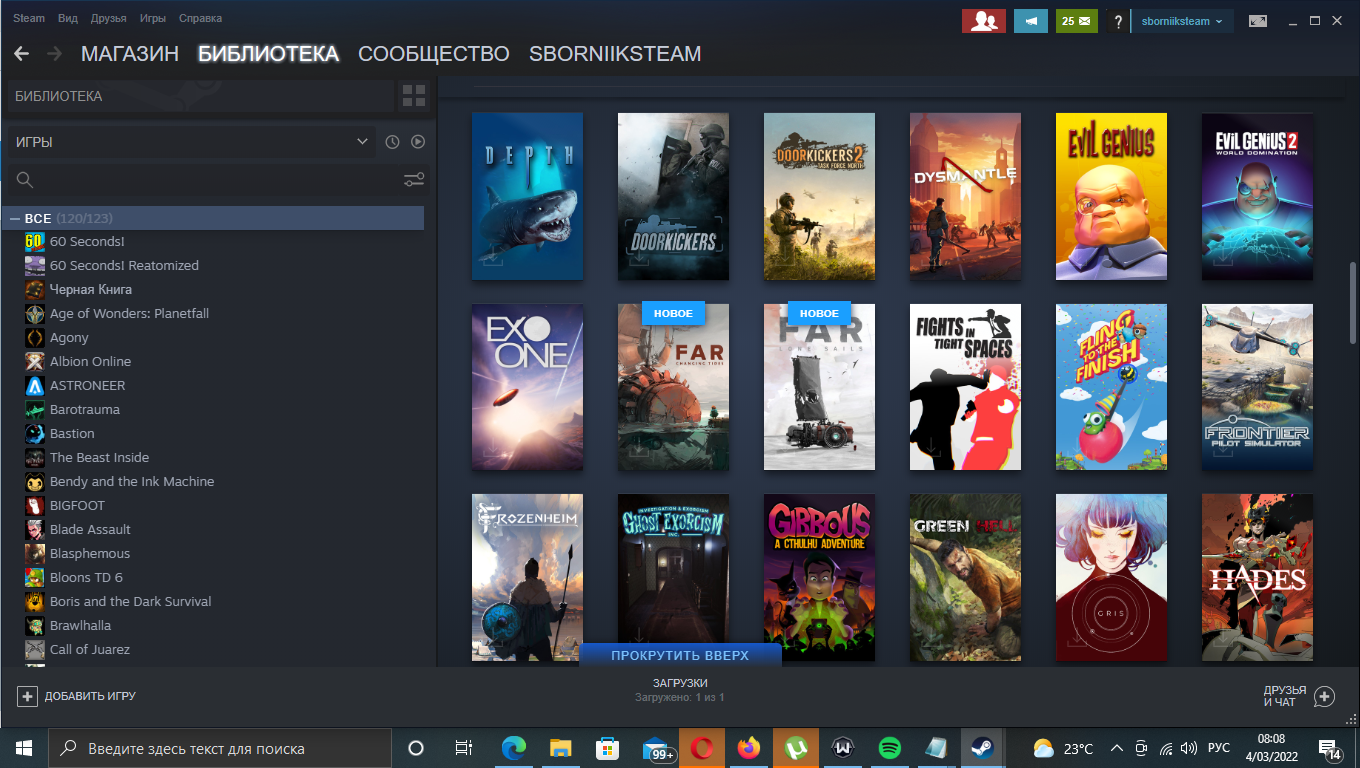The width and height of the screenshot is (1360, 768).
Task: Open the Evil Genius 2 cover
Action: (x=1257, y=196)
